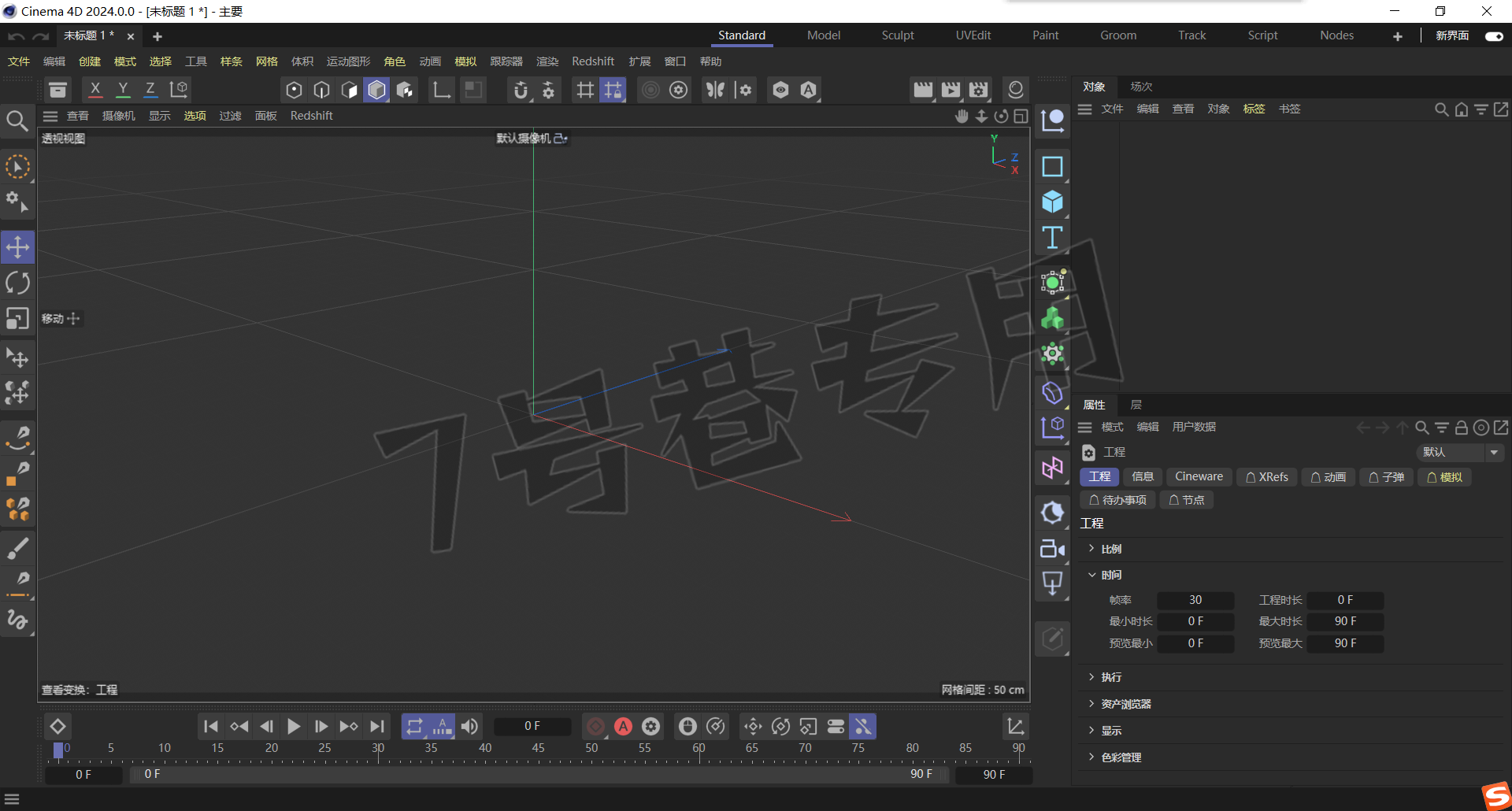Toggle playback loop mode button
The image size is (1512, 811).
click(x=415, y=727)
